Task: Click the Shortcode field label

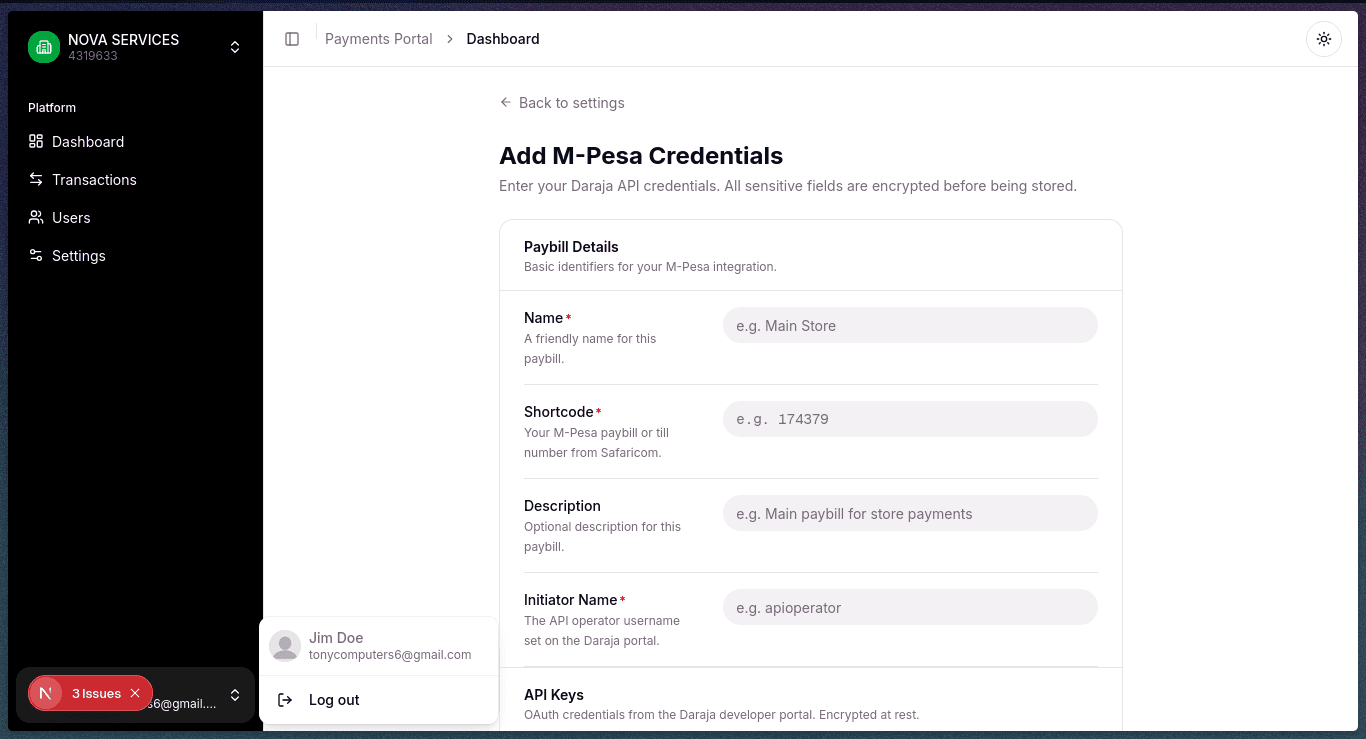Action: (x=559, y=412)
